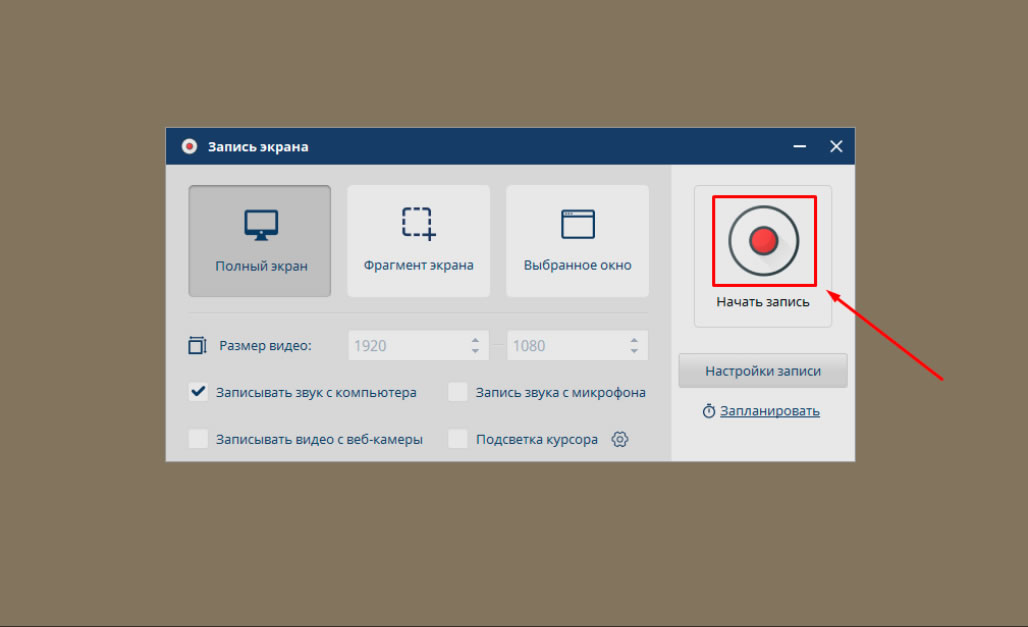This screenshot has height=627, width=1028.
Task: Minimize the Запись экрана window
Action: point(799,146)
